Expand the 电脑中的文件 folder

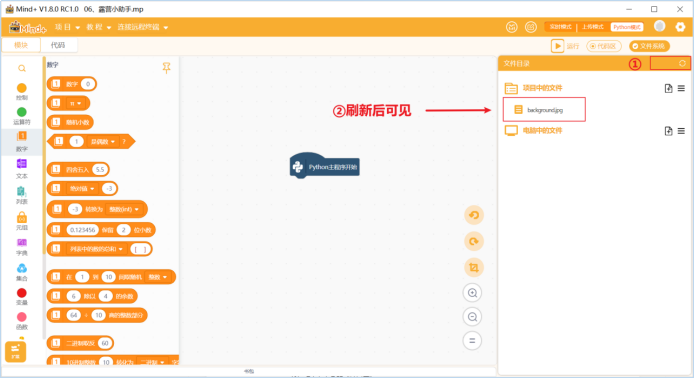click(x=534, y=131)
